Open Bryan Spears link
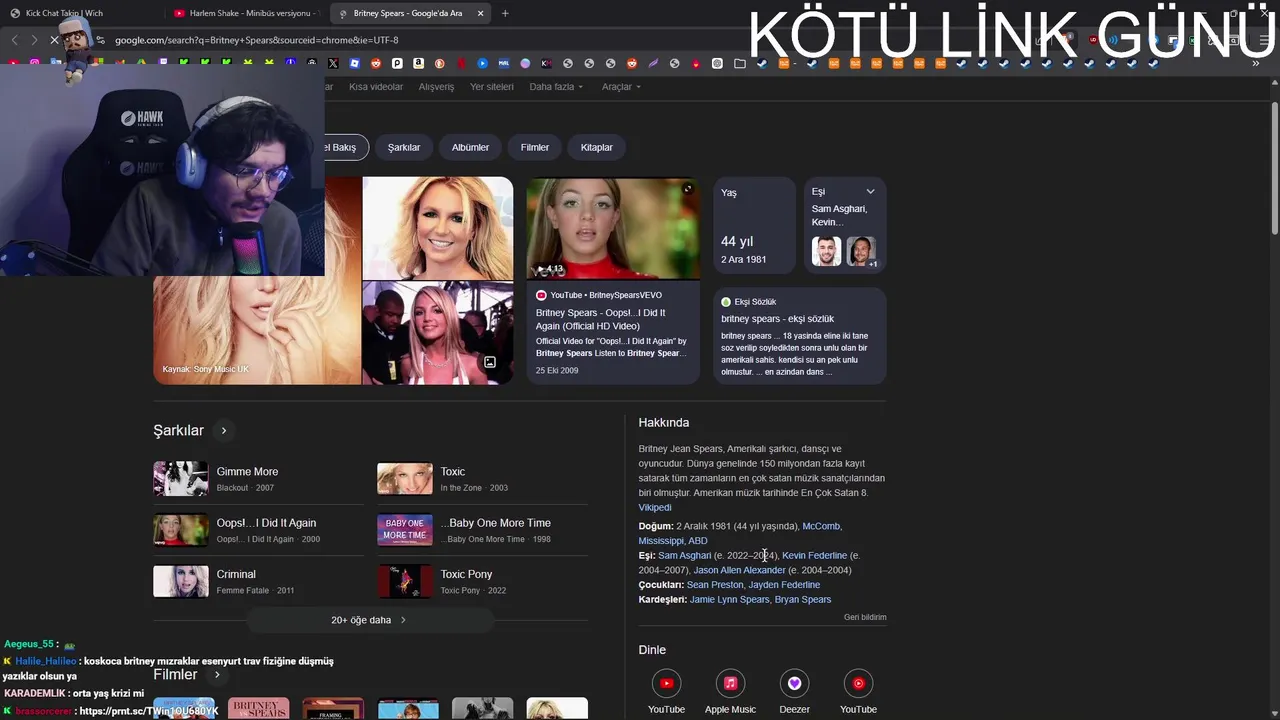Viewport: 1280px width, 720px height. tap(803, 600)
